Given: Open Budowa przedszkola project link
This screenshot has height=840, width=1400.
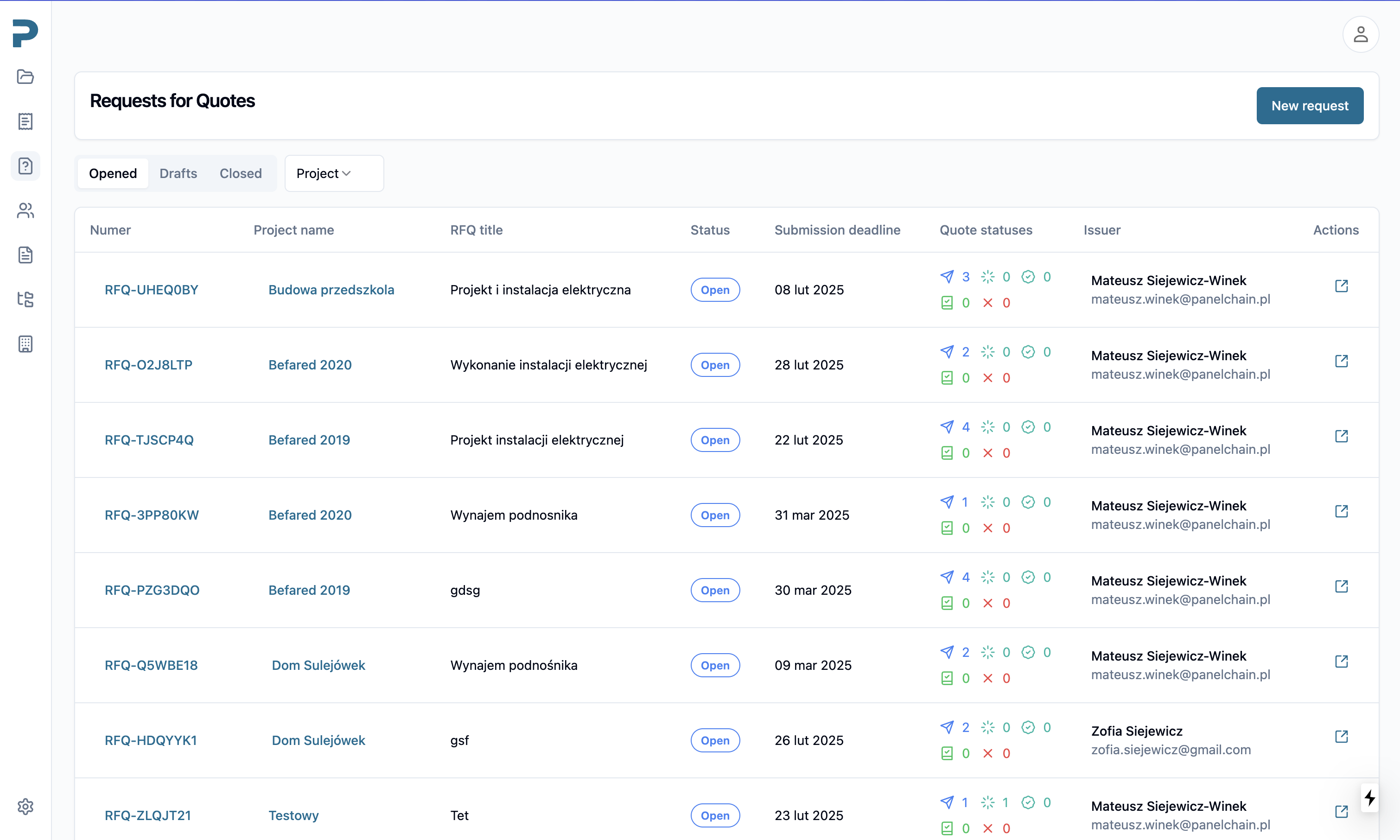Looking at the screenshot, I should [x=331, y=290].
